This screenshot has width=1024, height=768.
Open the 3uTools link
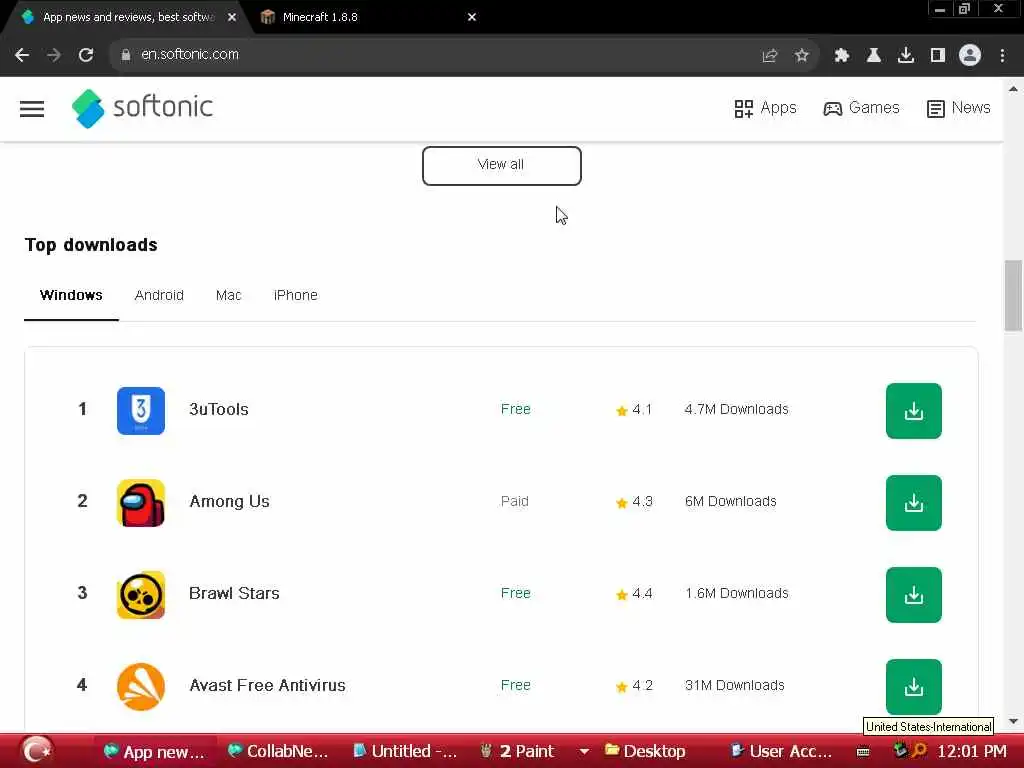(x=219, y=409)
